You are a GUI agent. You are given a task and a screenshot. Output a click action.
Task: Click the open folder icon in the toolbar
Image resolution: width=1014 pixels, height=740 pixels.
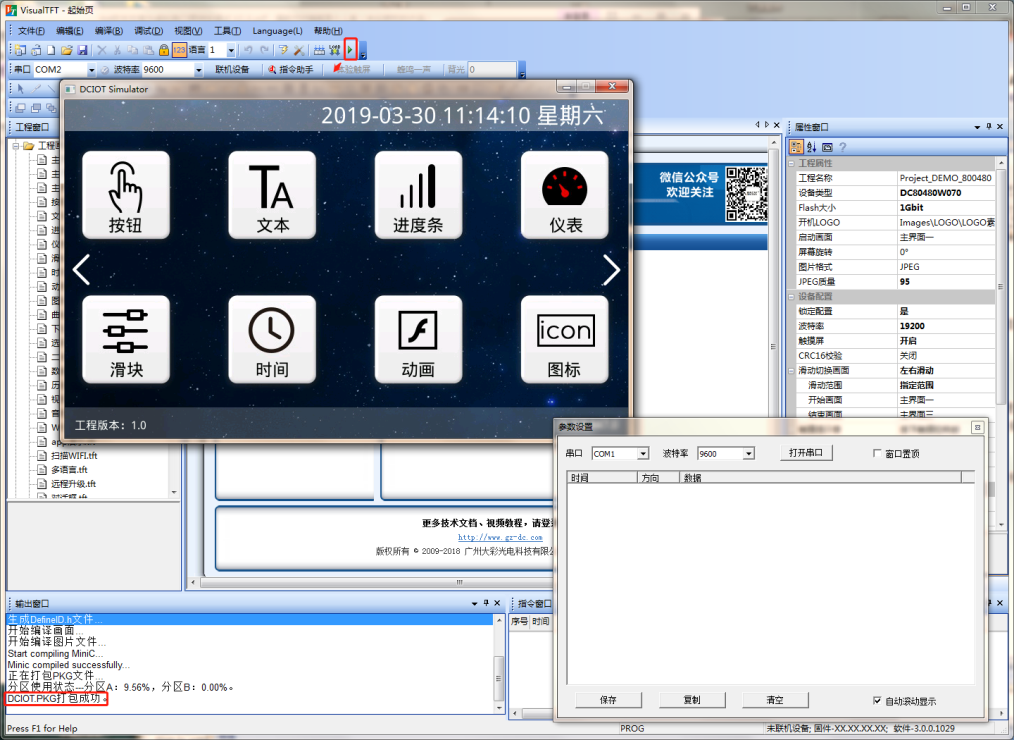coord(67,50)
